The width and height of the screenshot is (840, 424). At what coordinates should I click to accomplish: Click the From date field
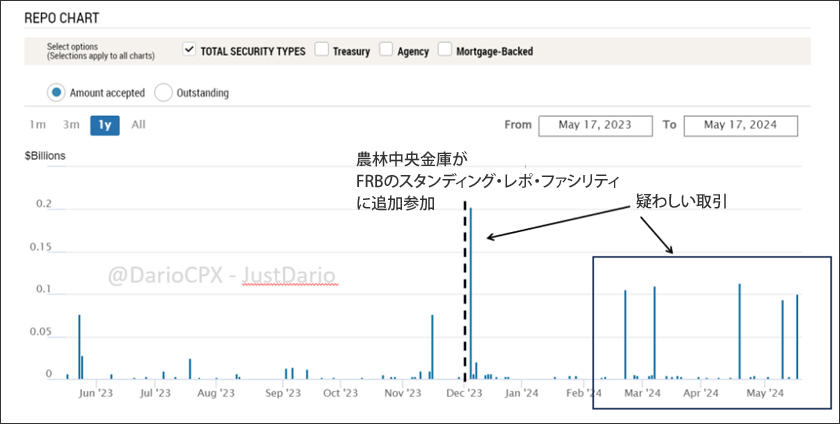pyautogui.click(x=595, y=125)
